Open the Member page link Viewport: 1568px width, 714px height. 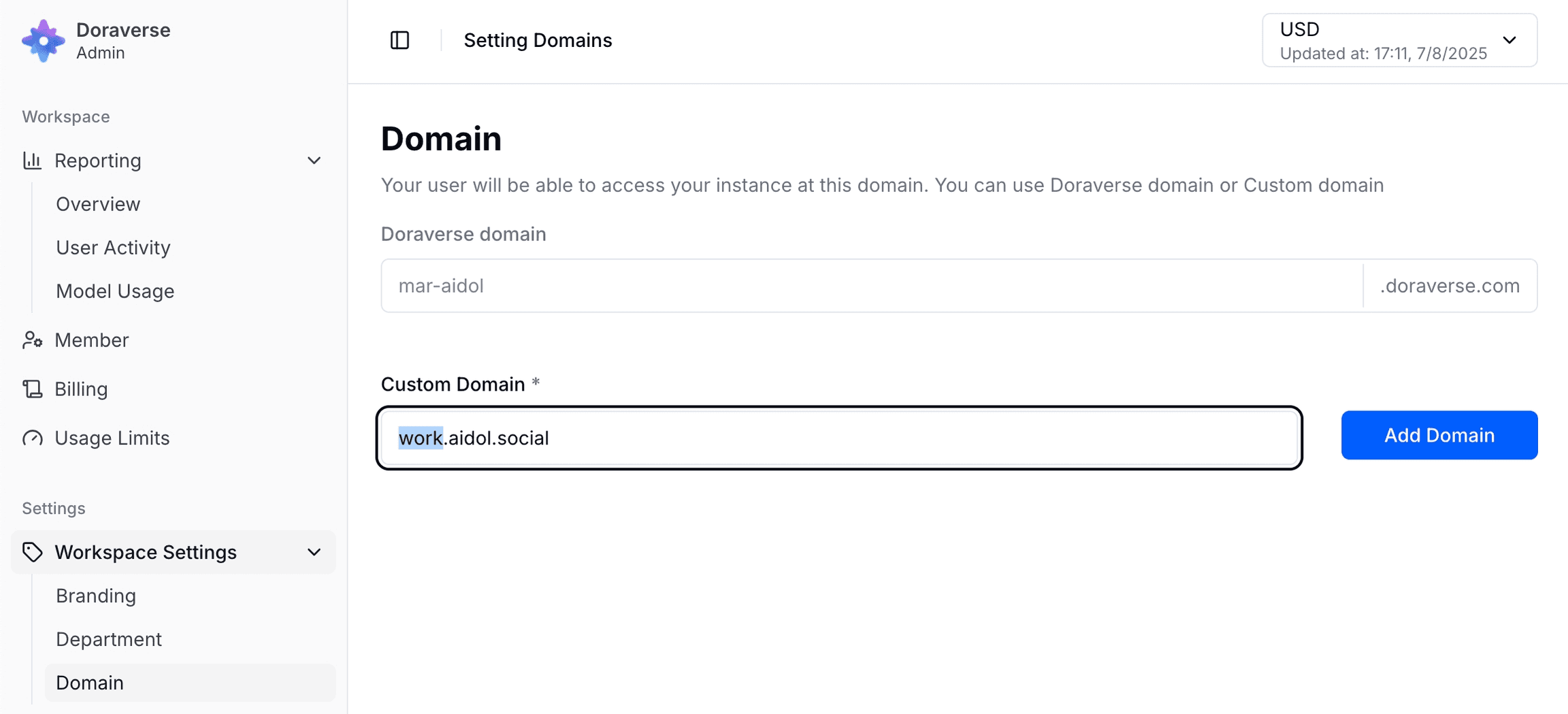(91, 340)
